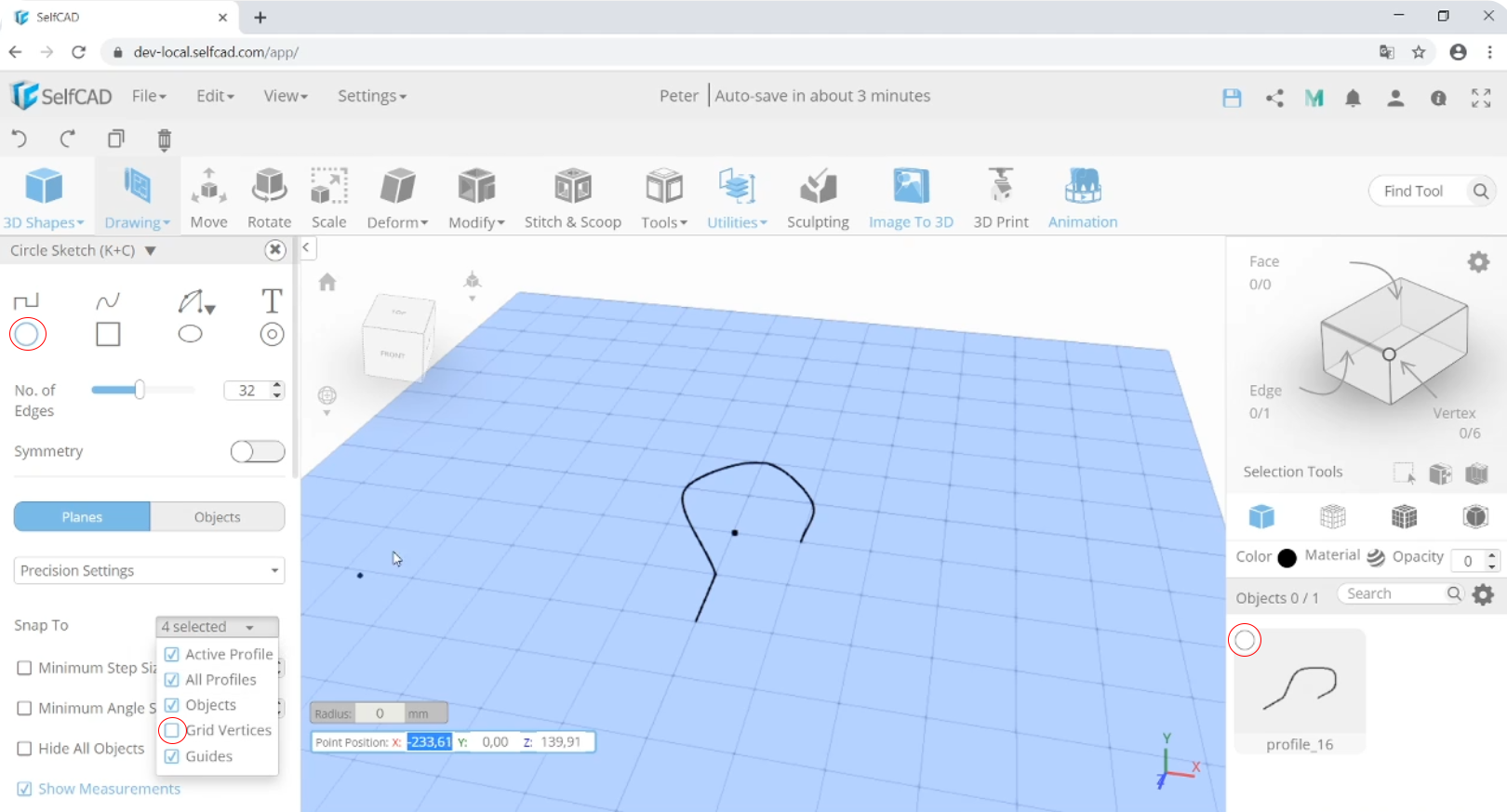Screen dimensions: 1507x812
Task: Uncheck Guides snap option
Action: click(x=171, y=756)
